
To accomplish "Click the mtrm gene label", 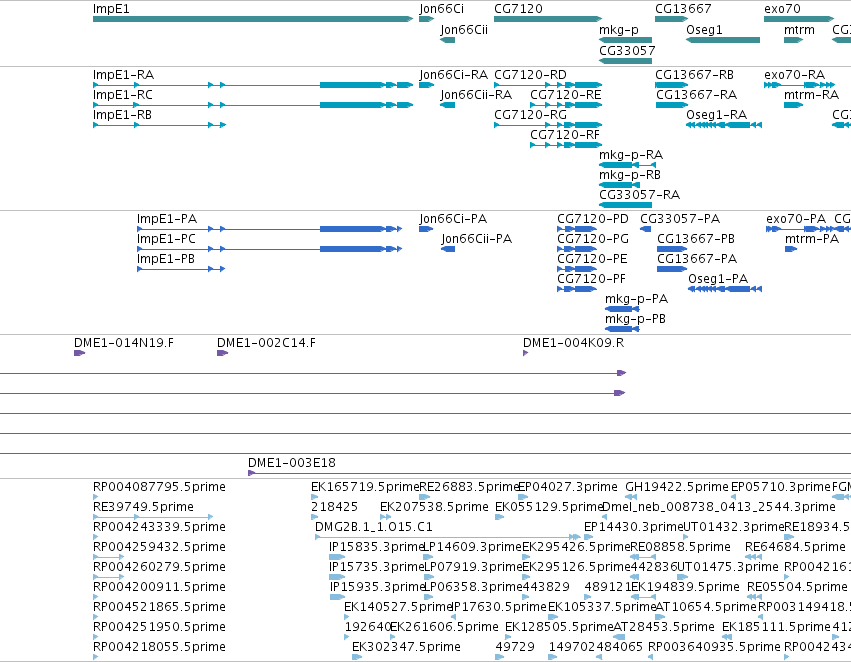I will click(799, 29).
